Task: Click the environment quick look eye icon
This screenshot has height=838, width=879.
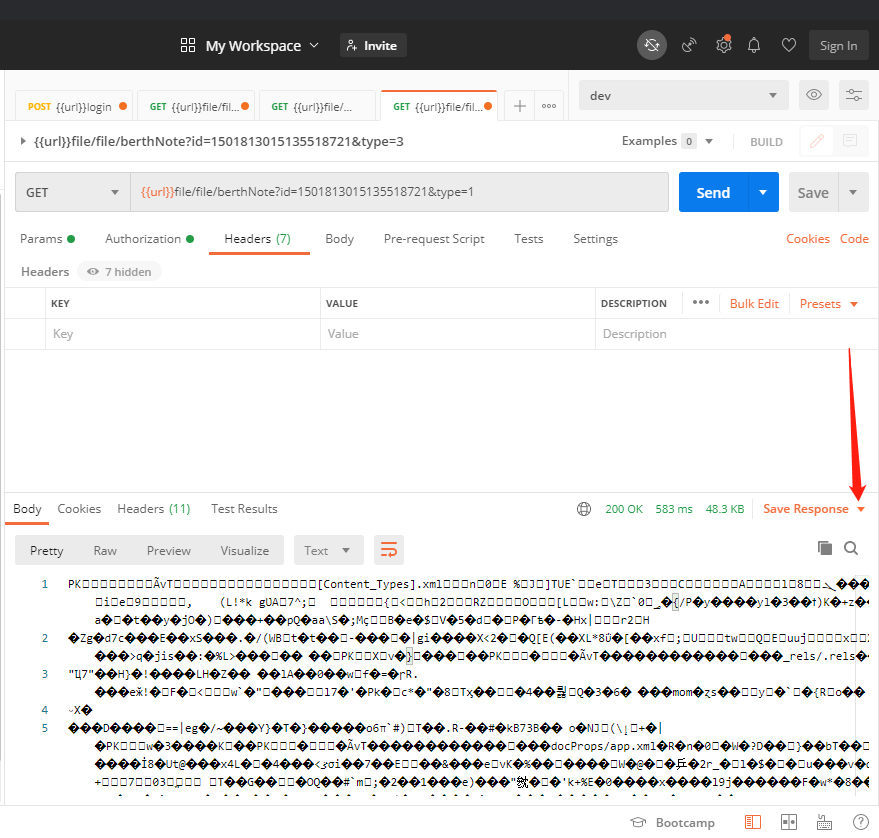Action: coord(813,95)
